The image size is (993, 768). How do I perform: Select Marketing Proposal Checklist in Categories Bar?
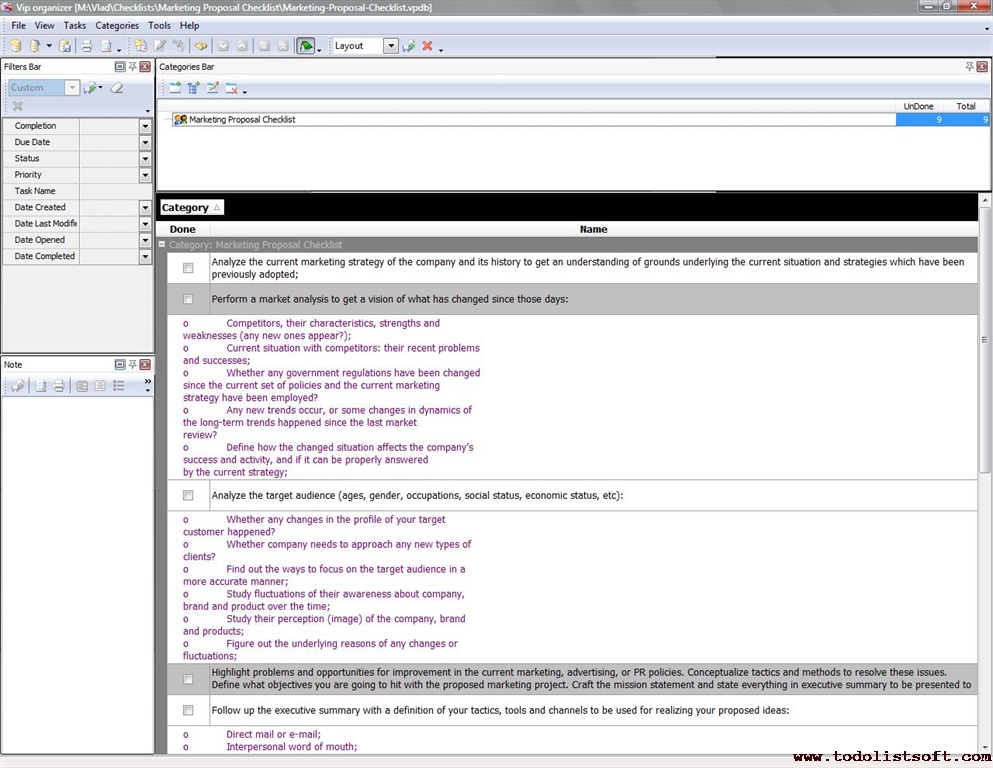(241, 120)
